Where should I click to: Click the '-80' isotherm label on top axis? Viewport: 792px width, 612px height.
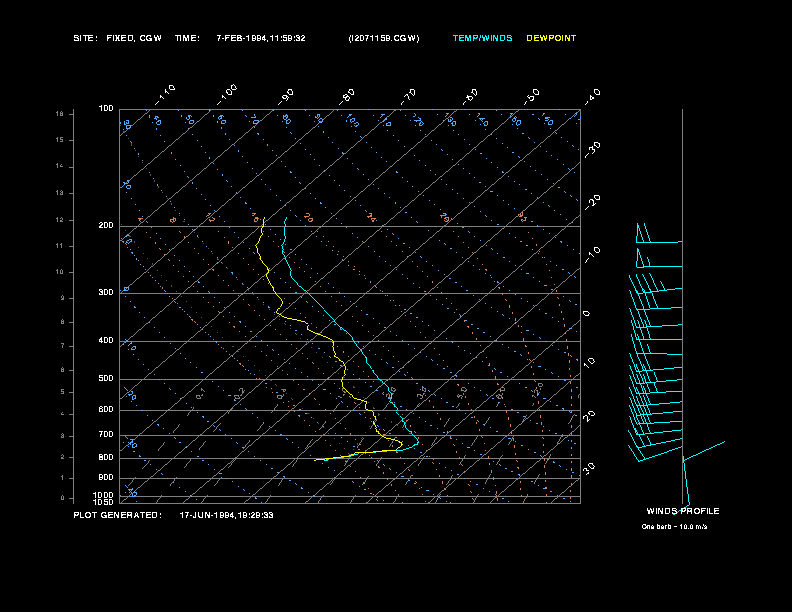pos(346,97)
